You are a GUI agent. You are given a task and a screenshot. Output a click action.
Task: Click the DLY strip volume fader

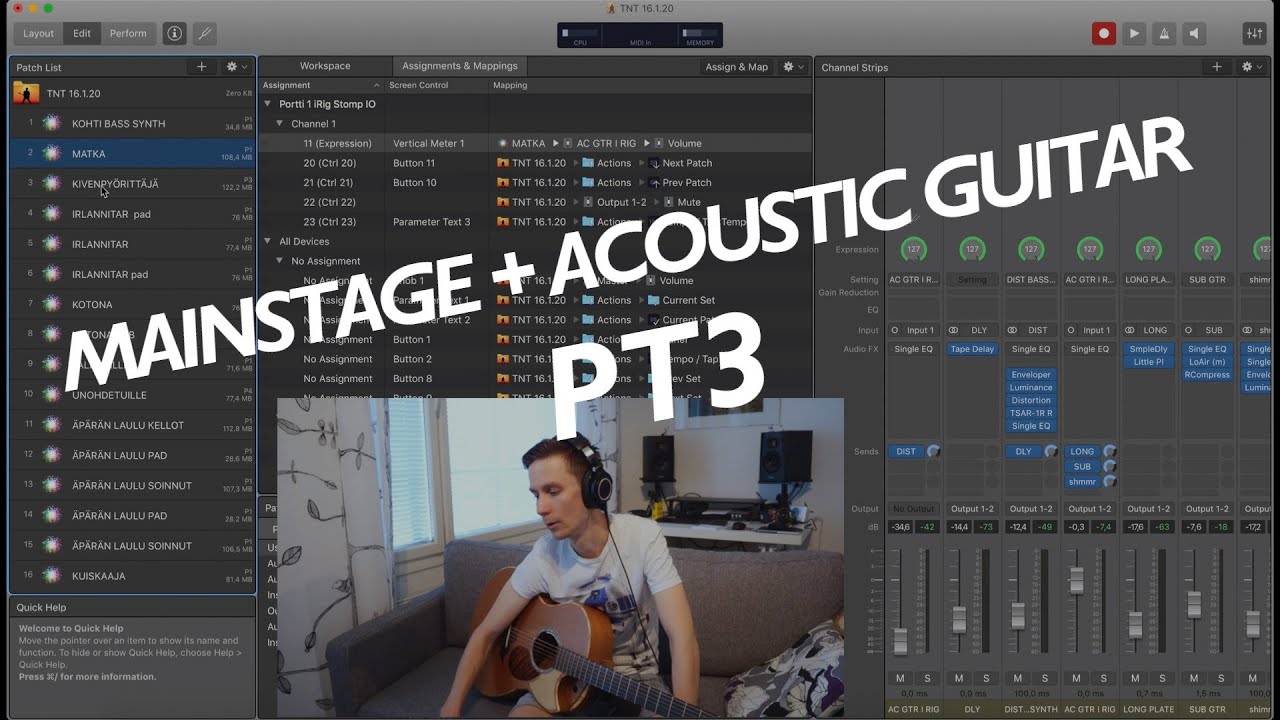959,619
